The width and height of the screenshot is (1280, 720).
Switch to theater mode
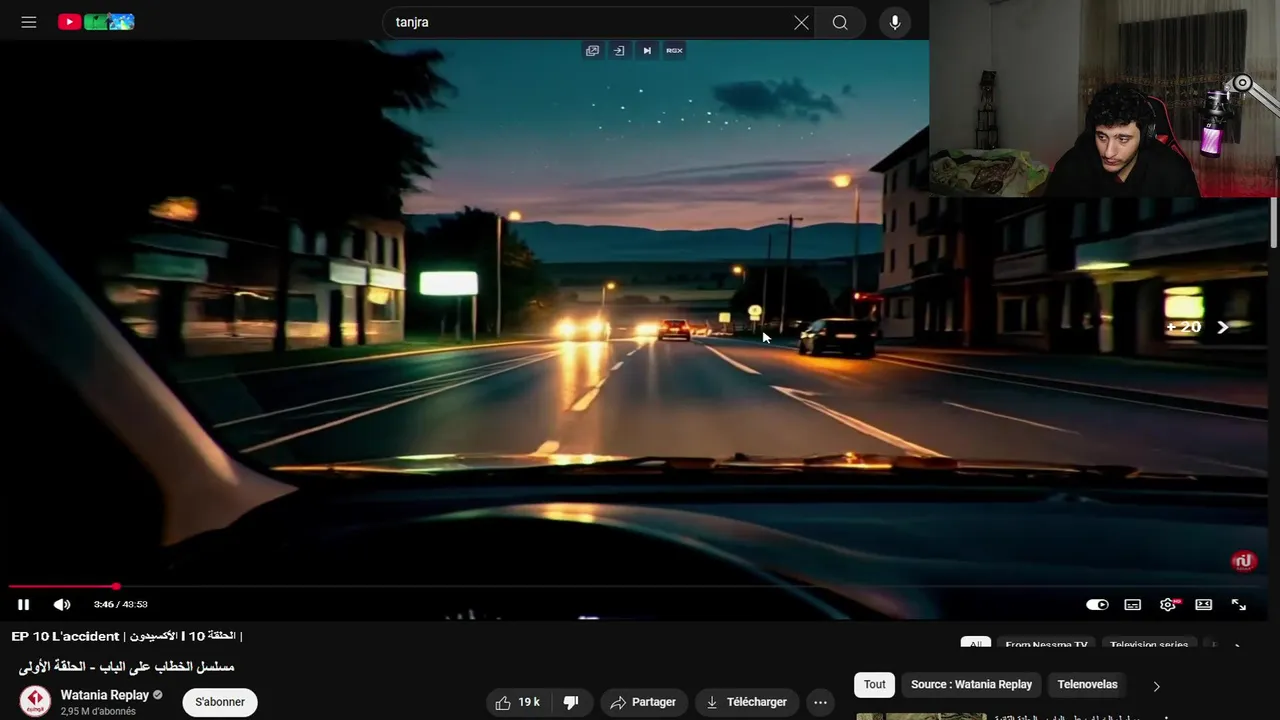coord(1204,604)
